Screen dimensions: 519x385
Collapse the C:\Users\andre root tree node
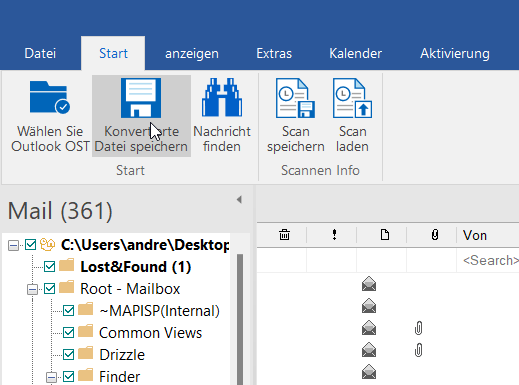(x=13, y=246)
